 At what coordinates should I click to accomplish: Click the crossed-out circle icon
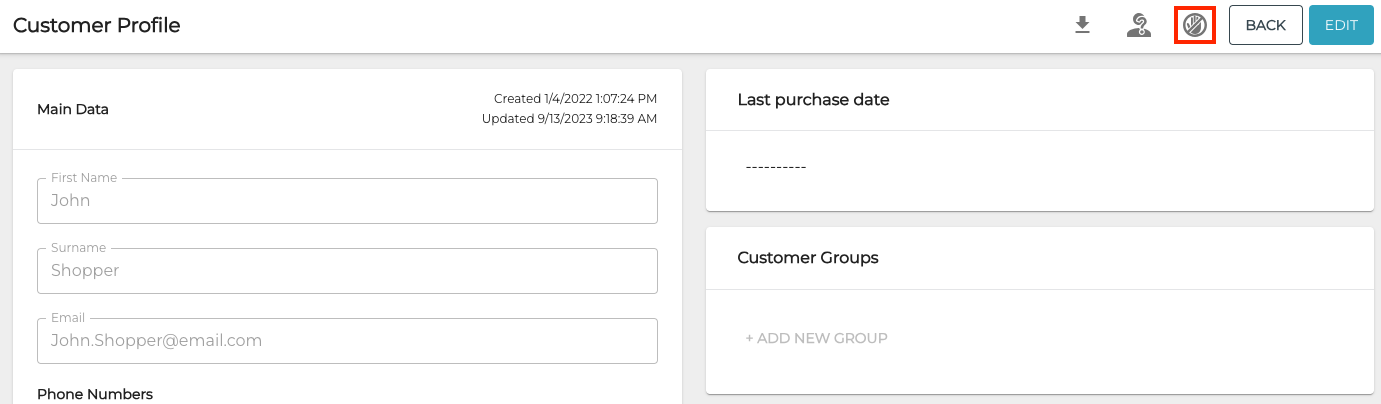point(1194,25)
